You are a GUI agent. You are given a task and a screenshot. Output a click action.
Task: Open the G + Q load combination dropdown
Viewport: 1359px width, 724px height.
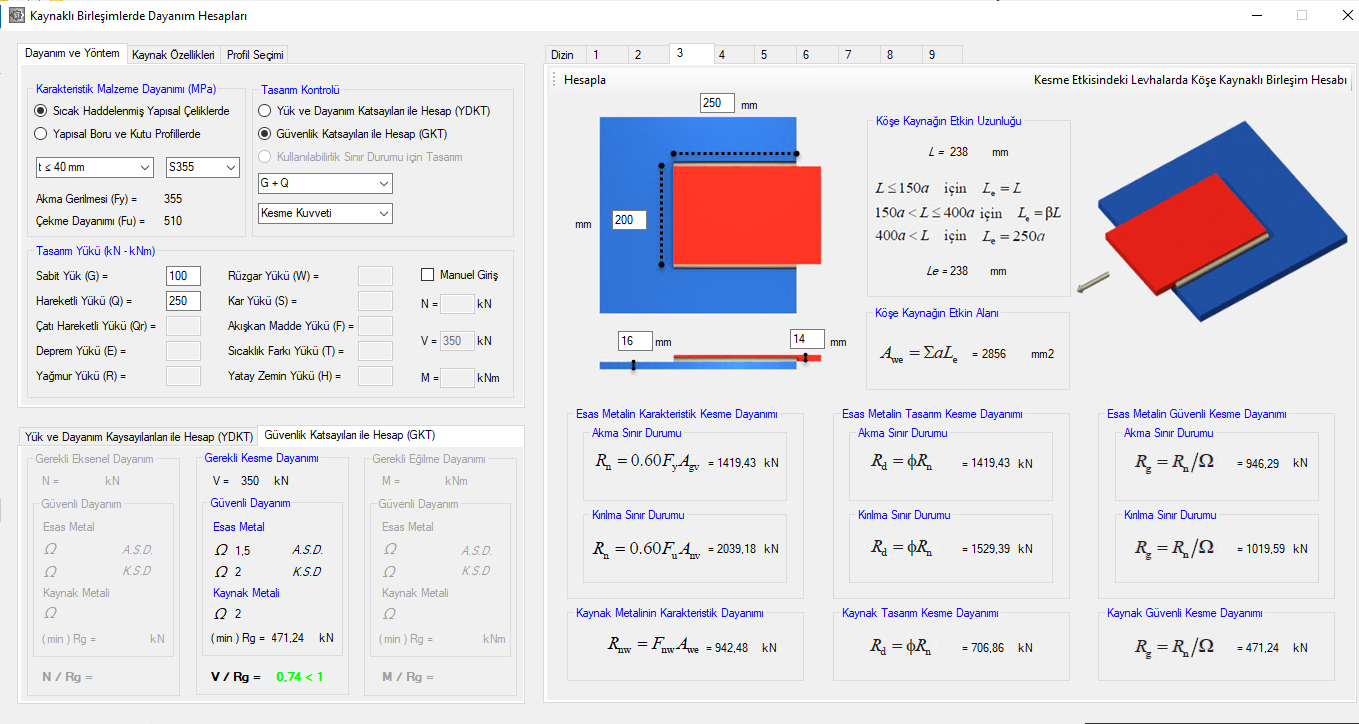tap(325, 184)
